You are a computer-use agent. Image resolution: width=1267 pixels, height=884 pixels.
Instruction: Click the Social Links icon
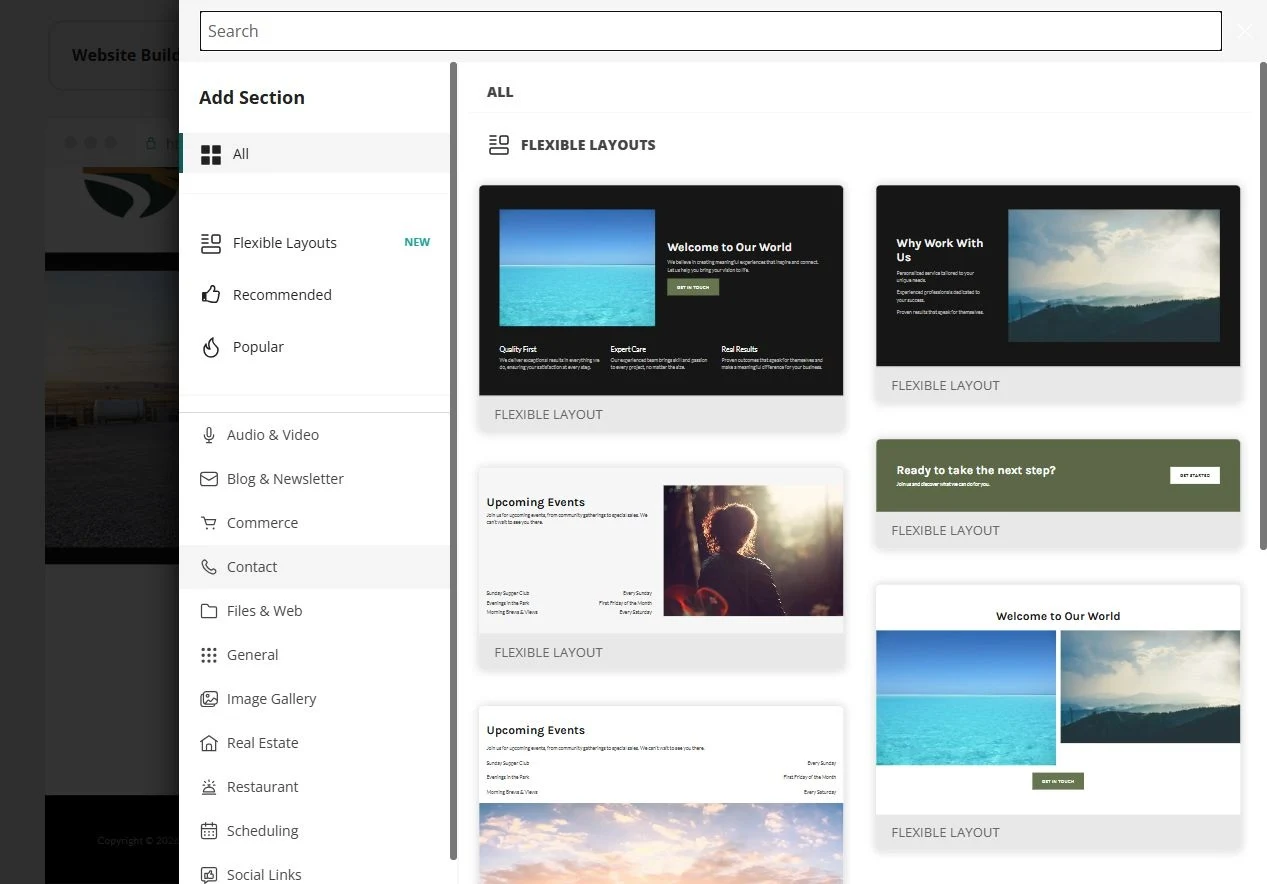(209, 875)
